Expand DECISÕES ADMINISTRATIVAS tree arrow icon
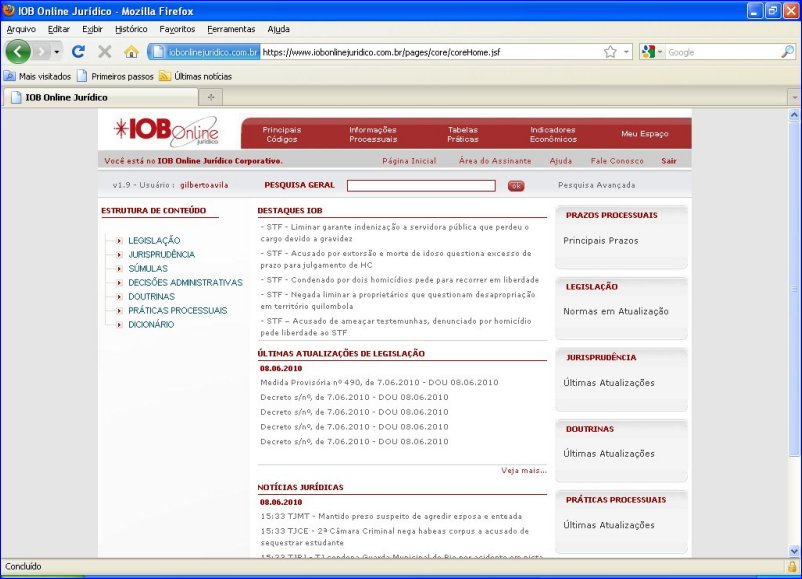802x579 pixels. 119,283
